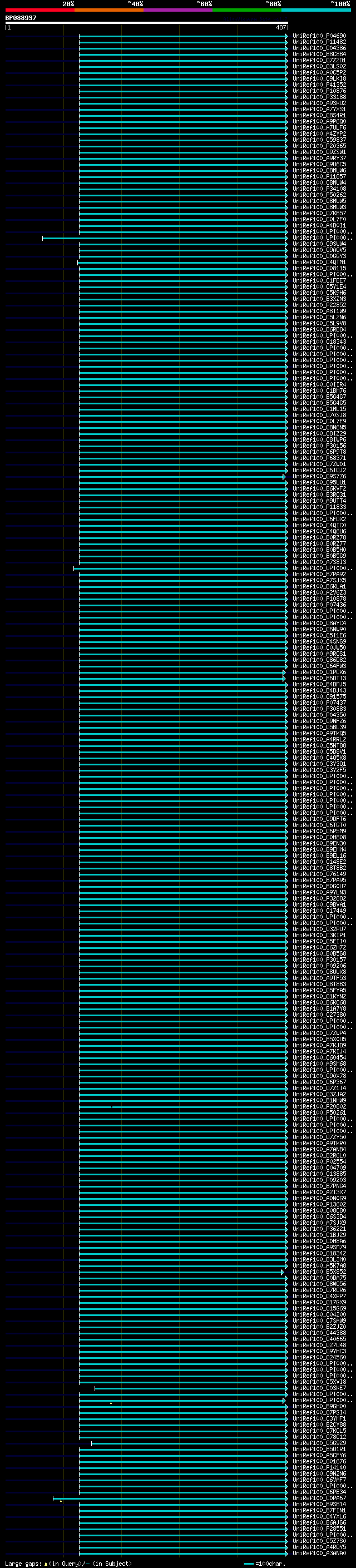The width and height of the screenshot is (356, 1568).
Task: Select hit UniRef100_Q27380
Action: tap(319, 1015)
